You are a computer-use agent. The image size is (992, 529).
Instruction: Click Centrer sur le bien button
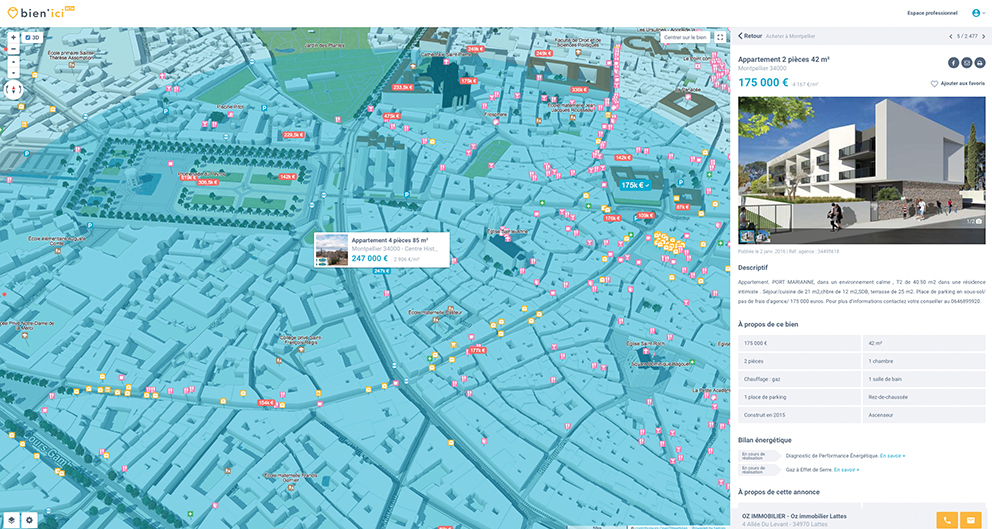pyautogui.click(x=685, y=37)
